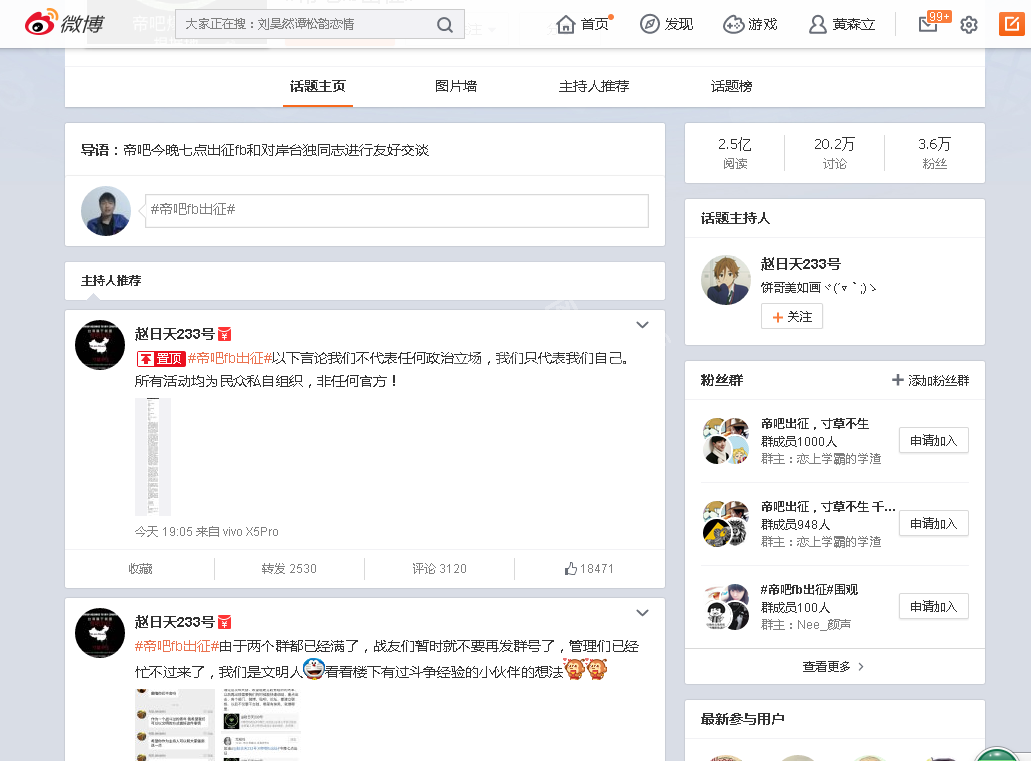Screen dimensions: 1031x761
Task: Open the 黄森立 user profile icon
Action: [817, 25]
